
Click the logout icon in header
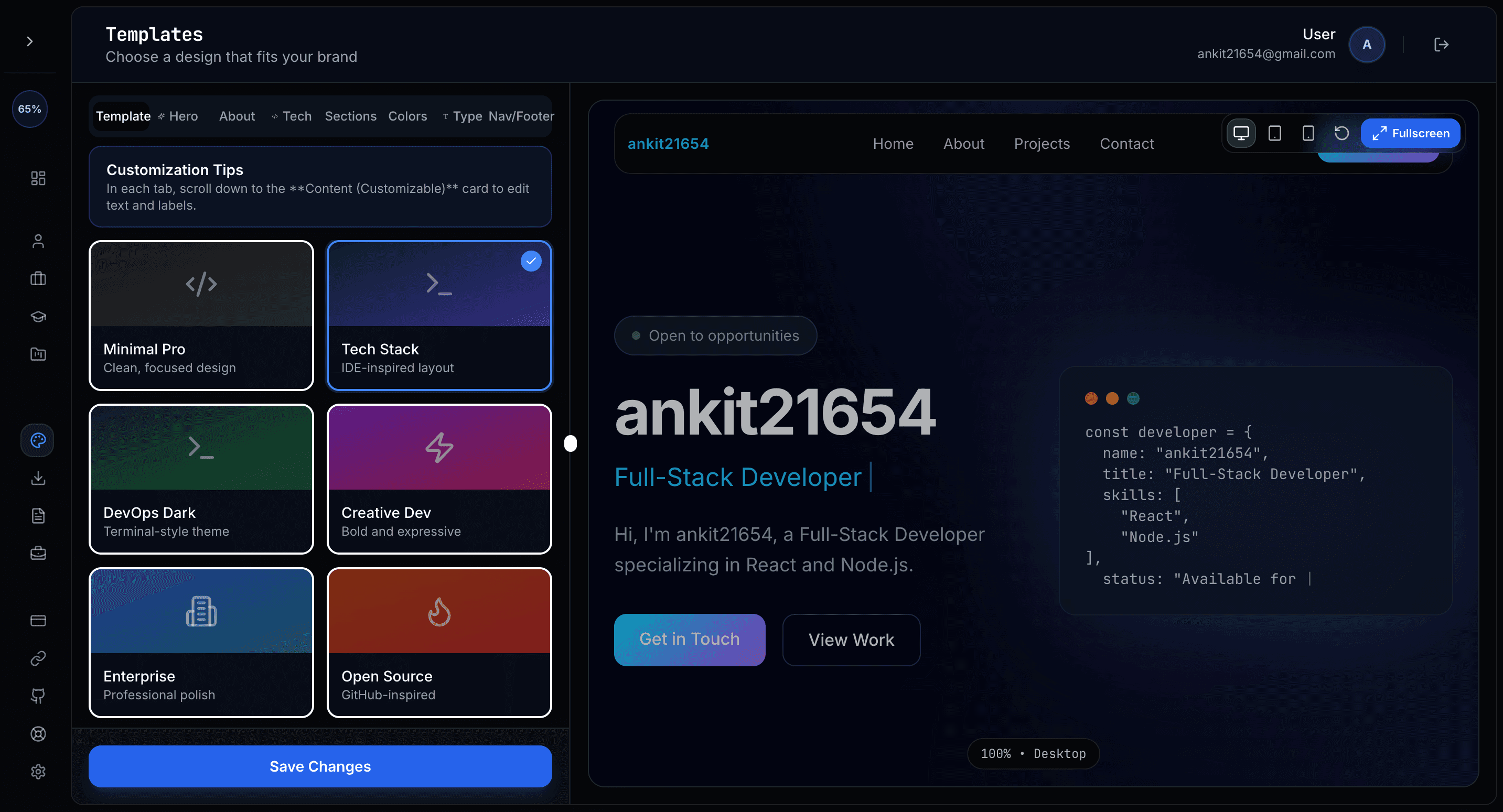point(1441,45)
